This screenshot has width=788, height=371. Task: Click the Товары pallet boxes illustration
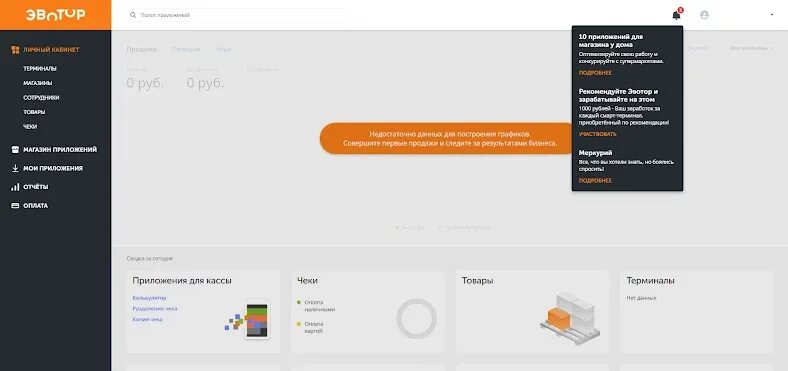[570, 318]
